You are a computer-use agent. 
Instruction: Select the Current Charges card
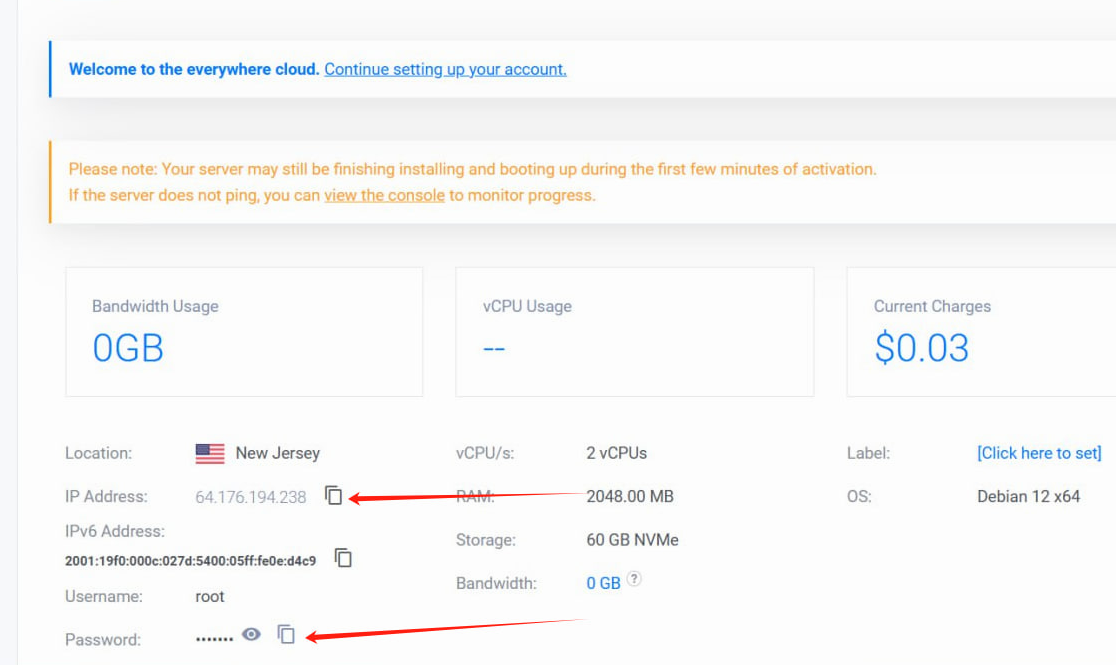pos(980,331)
